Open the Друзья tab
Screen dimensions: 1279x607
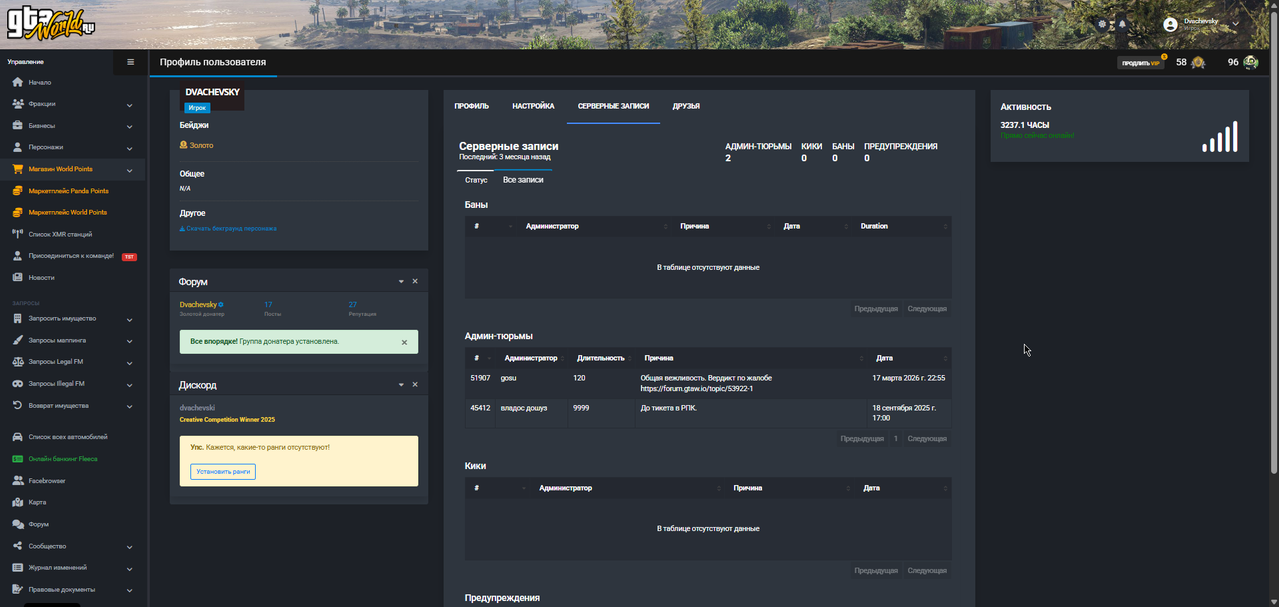[x=686, y=106]
